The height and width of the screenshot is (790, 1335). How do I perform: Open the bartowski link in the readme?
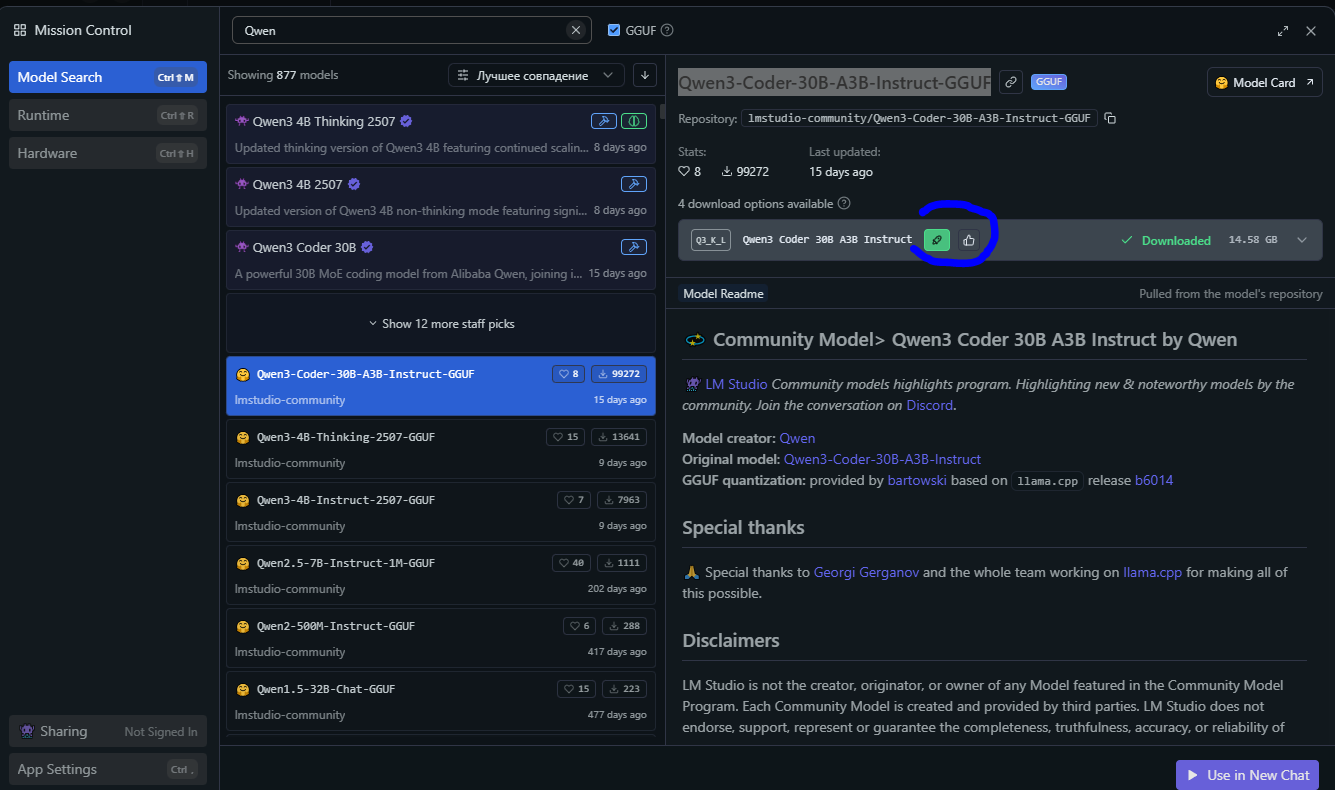pos(909,480)
